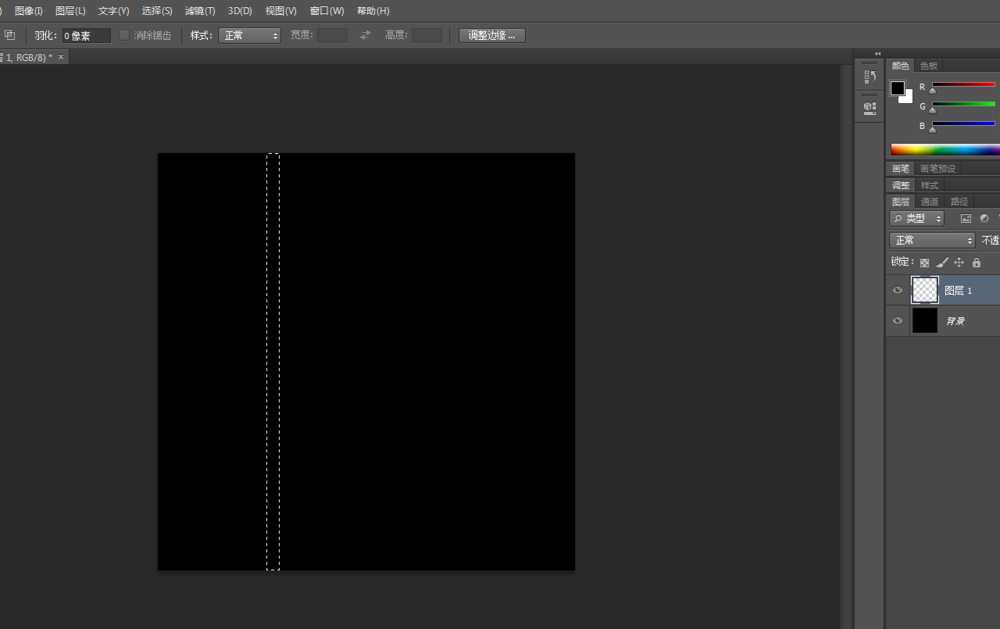Click the black foreground color swatch
The height and width of the screenshot is (629, 1000).
click(897, 87)
